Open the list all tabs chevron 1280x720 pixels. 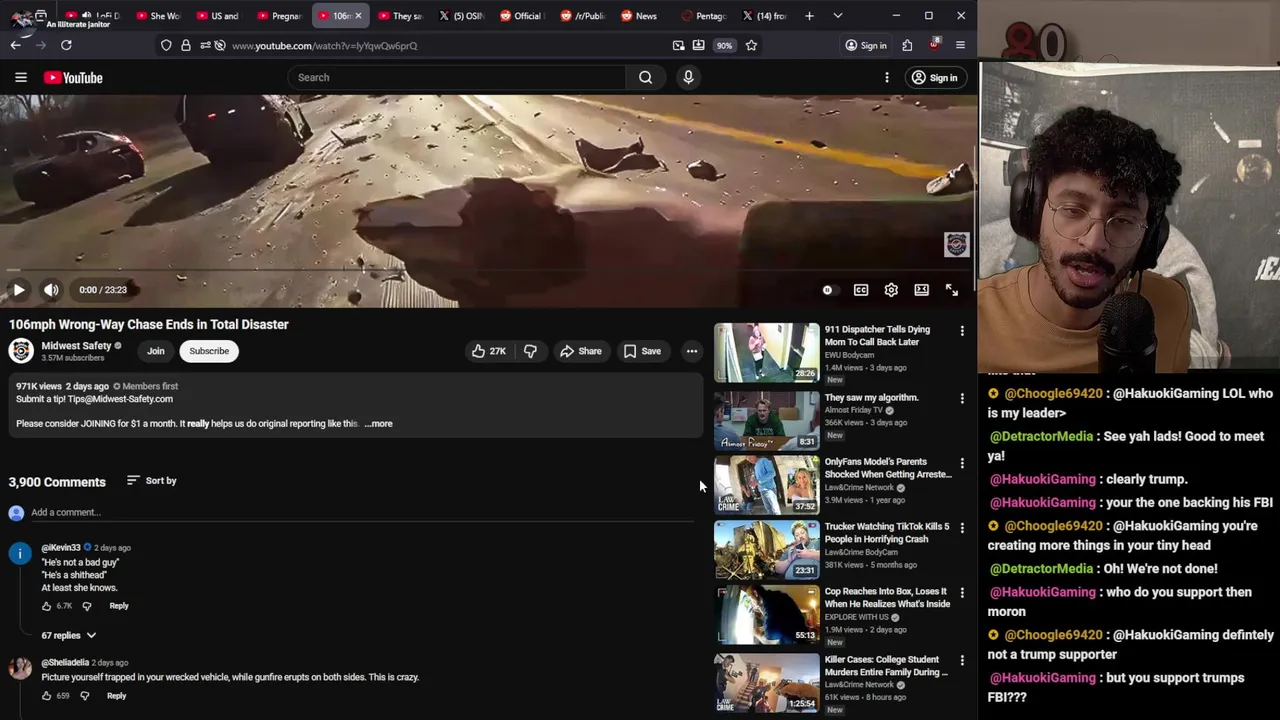click(x=838, y=16)
